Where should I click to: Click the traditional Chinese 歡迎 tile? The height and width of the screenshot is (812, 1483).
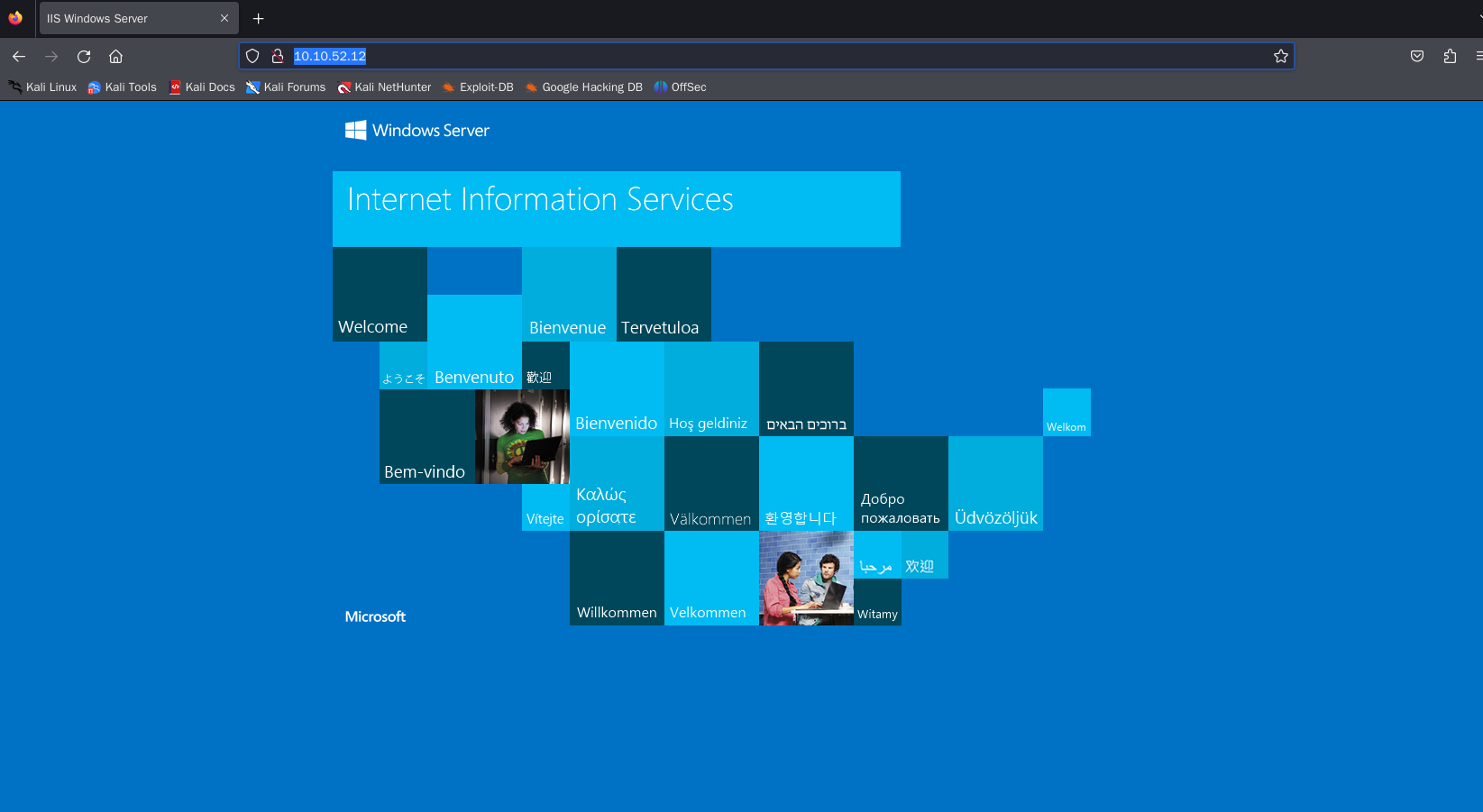point(545,366)
